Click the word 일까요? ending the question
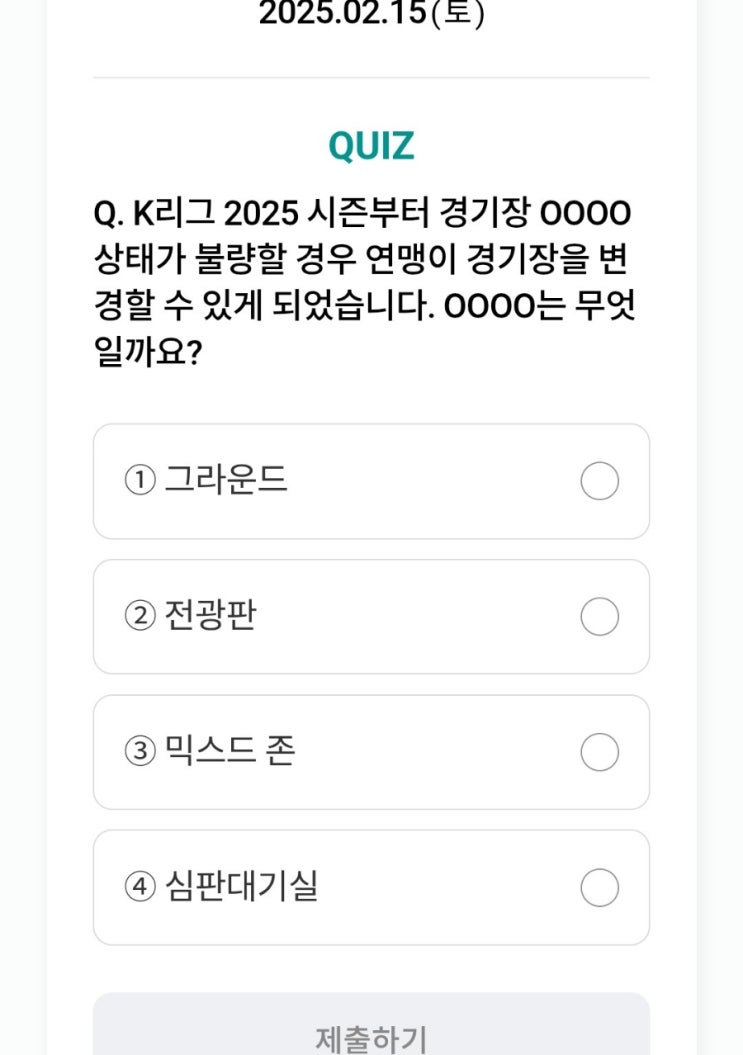This screenshot has height=1055, width=743. click(x=148, y=353)
